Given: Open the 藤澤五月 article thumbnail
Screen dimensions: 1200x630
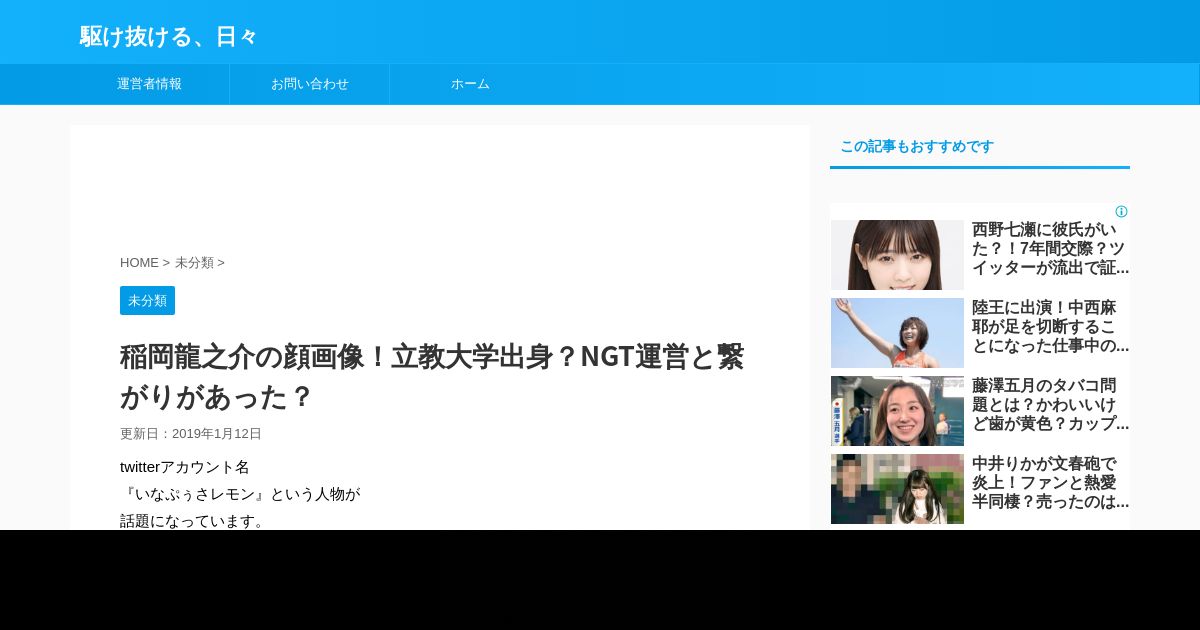Looking at the screenshot, I should click(897, 411).
